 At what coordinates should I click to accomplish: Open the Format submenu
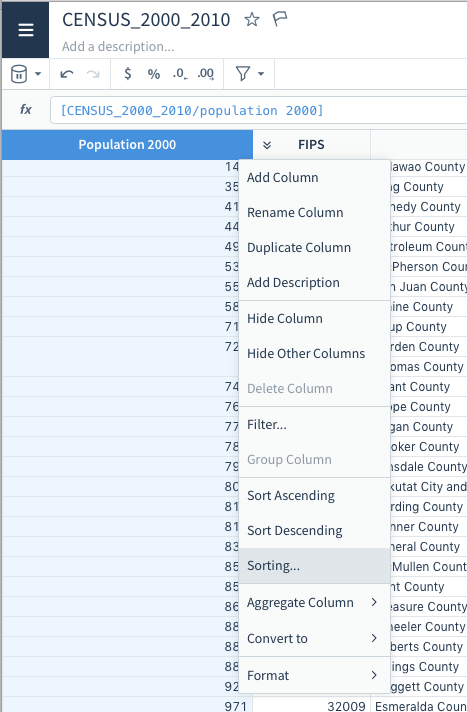314,675
